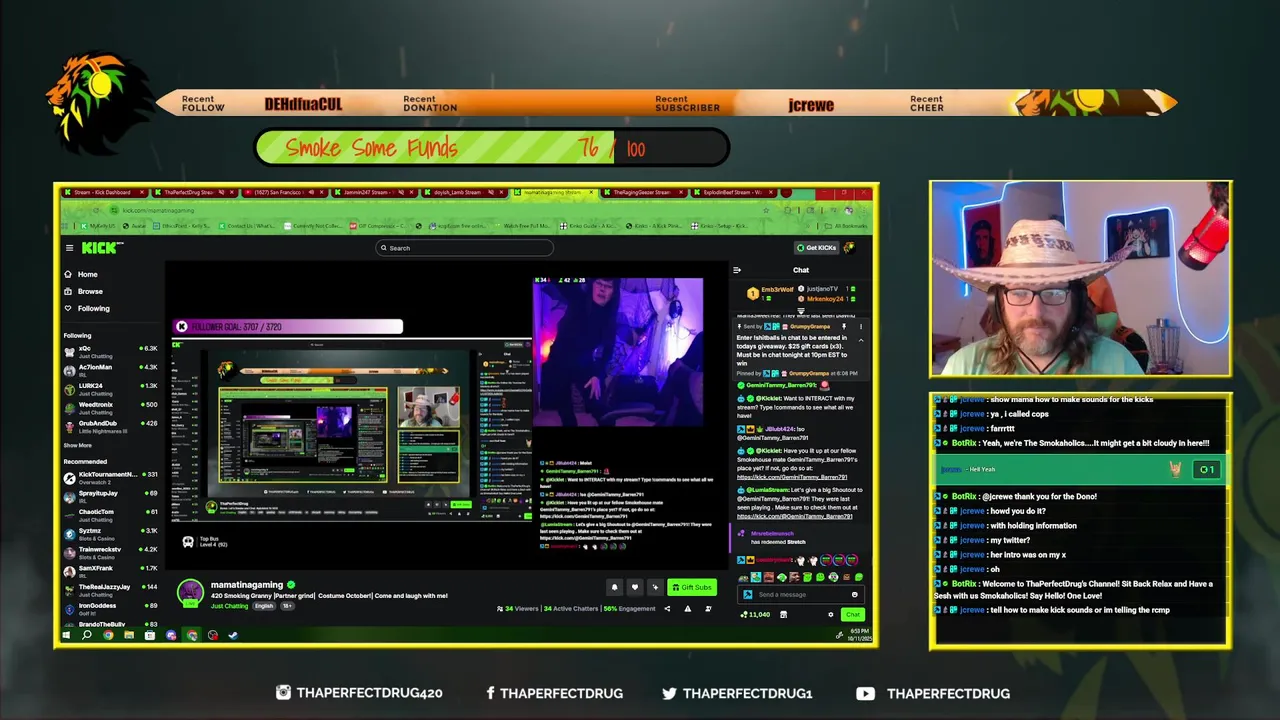Switch to ExplodinBeef Stream tab
This screenshot has width=1280, height=720.
click(x=734, y=192)
